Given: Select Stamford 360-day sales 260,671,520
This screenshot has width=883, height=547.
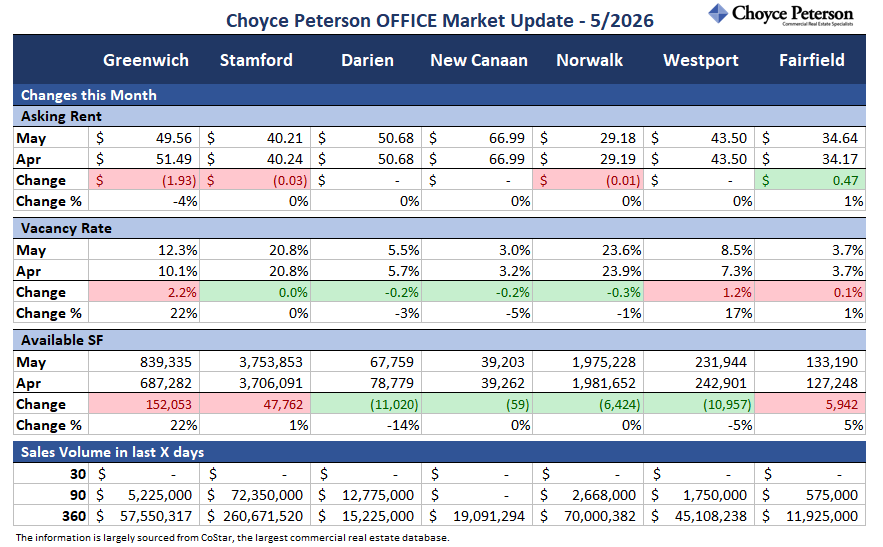Looking at the screenshot, I should tap(263, 517).
